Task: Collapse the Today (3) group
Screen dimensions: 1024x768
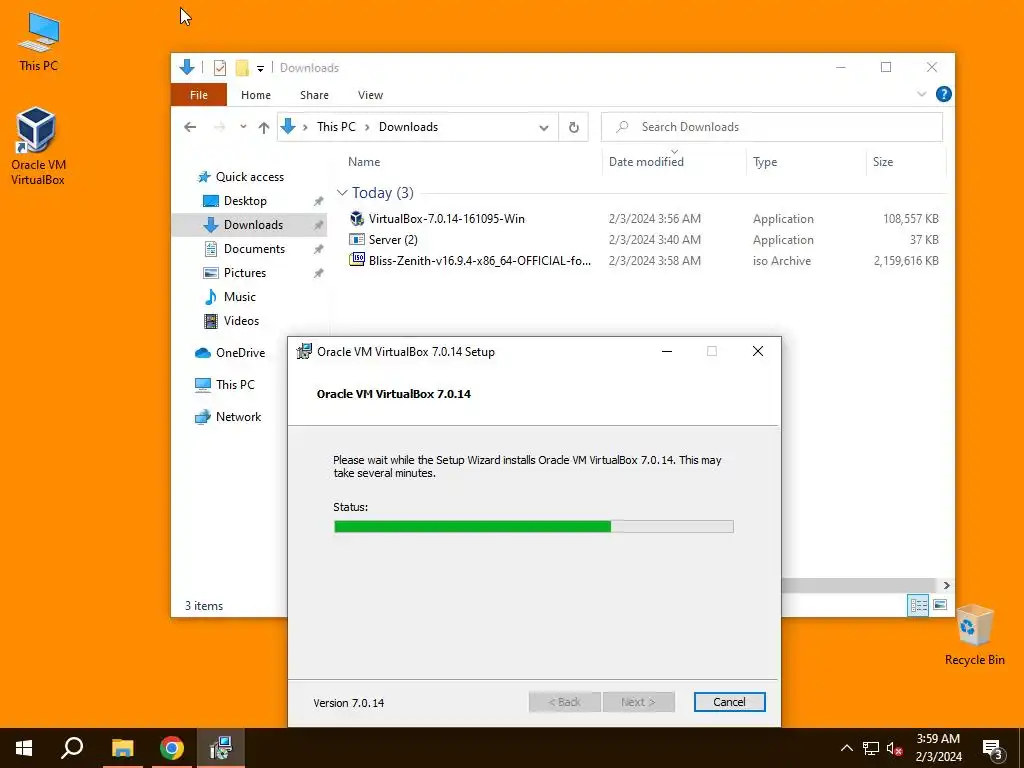Action: pyautogui.click(x=342, y=193)
